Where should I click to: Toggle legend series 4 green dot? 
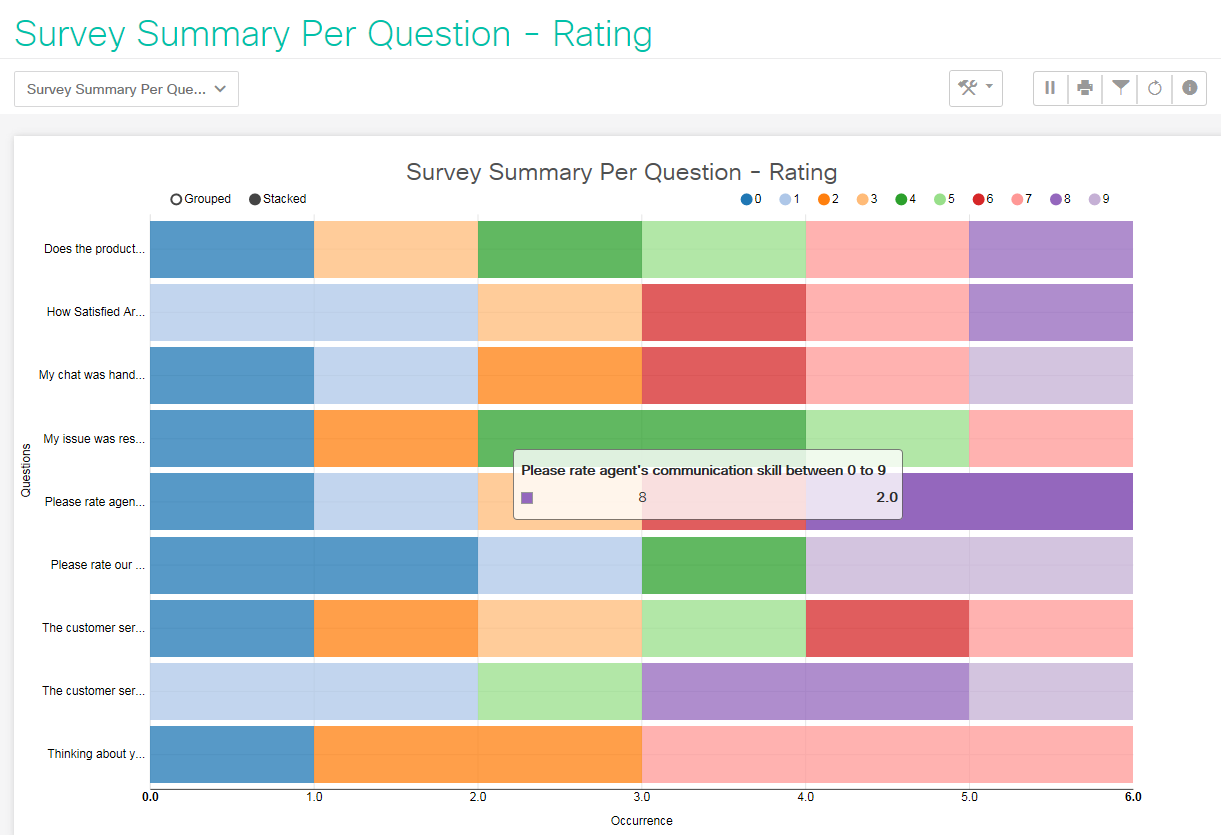(x=901, y=199)
